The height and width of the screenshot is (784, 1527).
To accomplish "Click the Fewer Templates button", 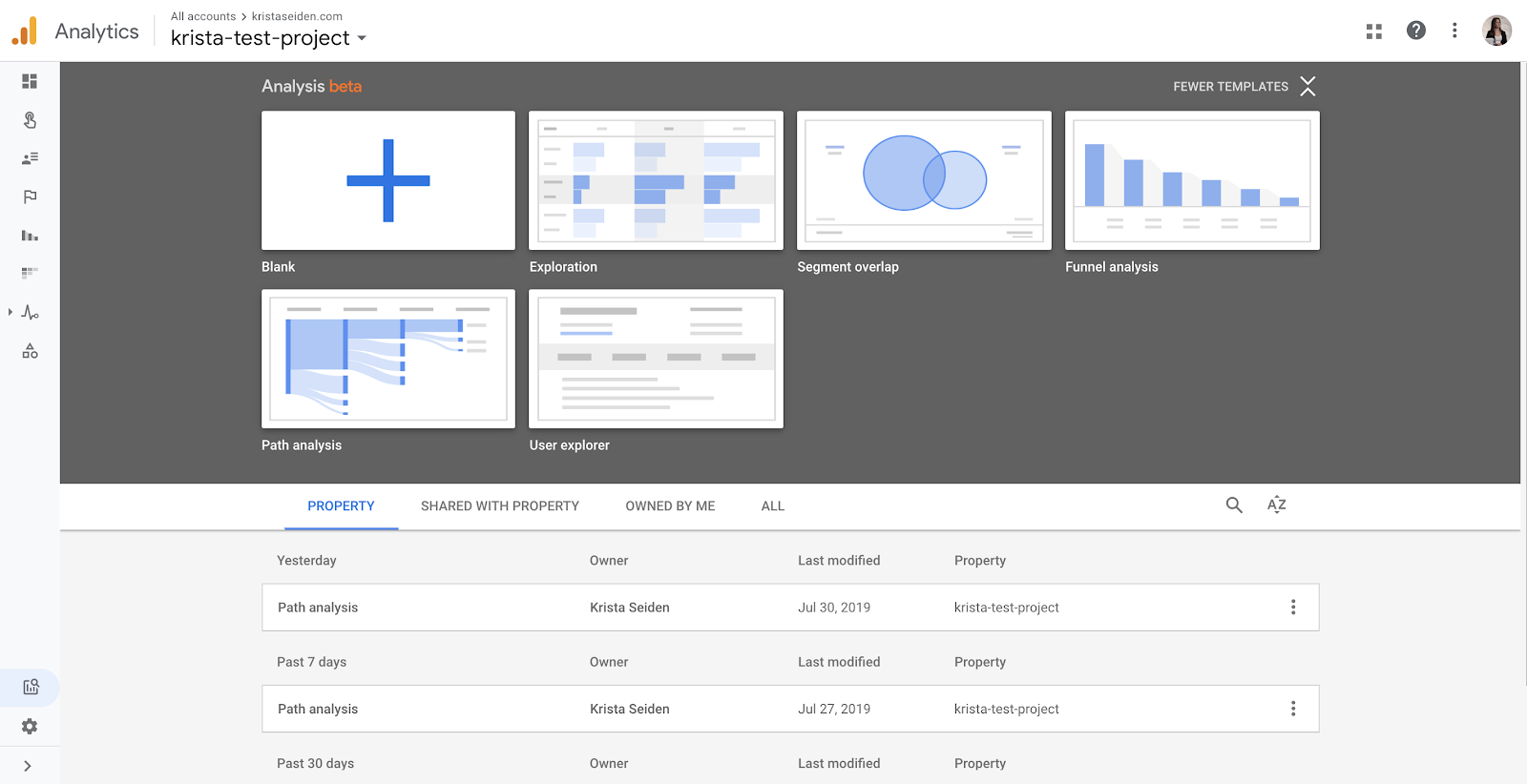I will [1230, 86].
